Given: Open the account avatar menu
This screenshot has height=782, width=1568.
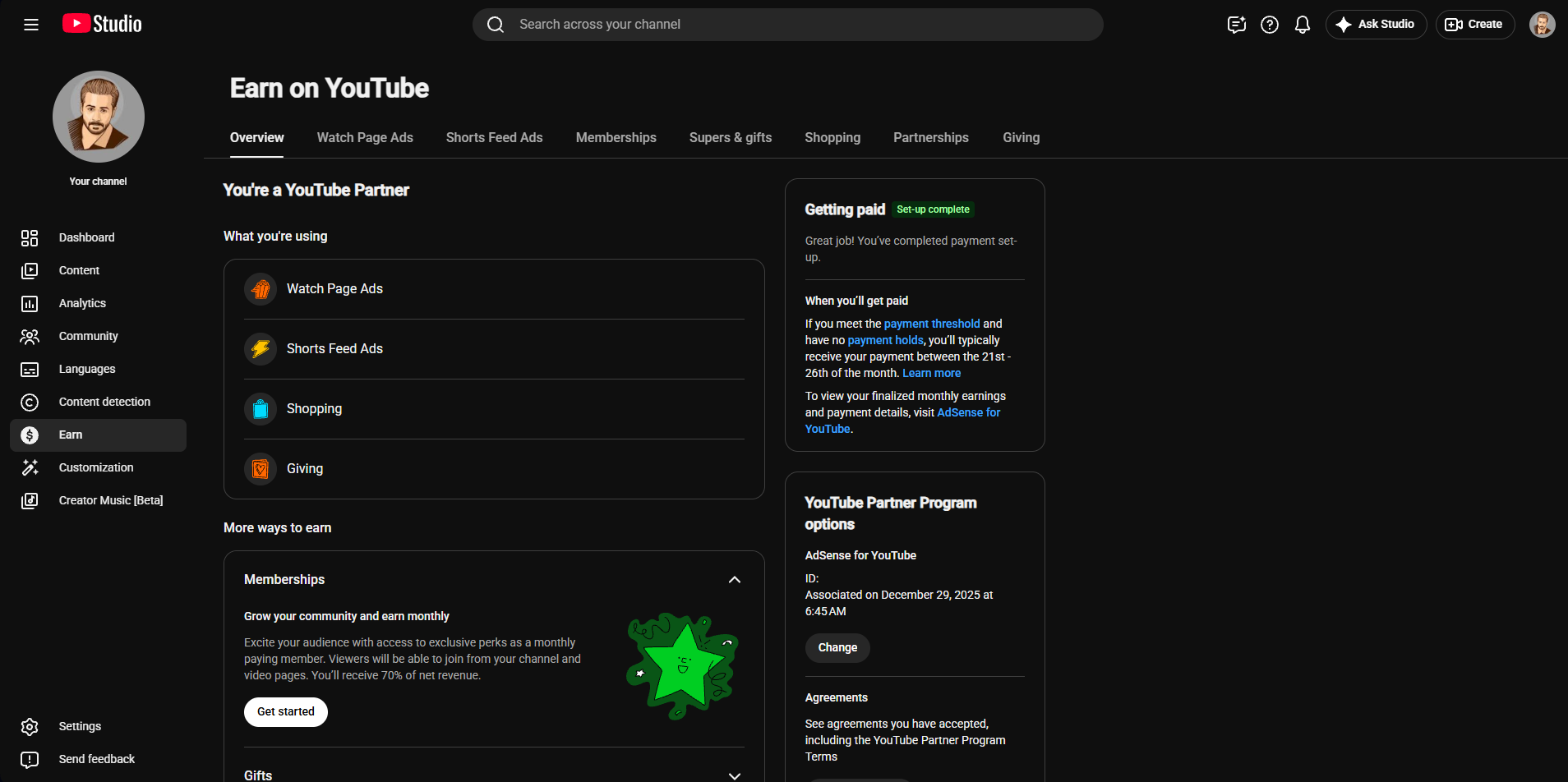Looking at the screenshot, I should pos(1542,25).
